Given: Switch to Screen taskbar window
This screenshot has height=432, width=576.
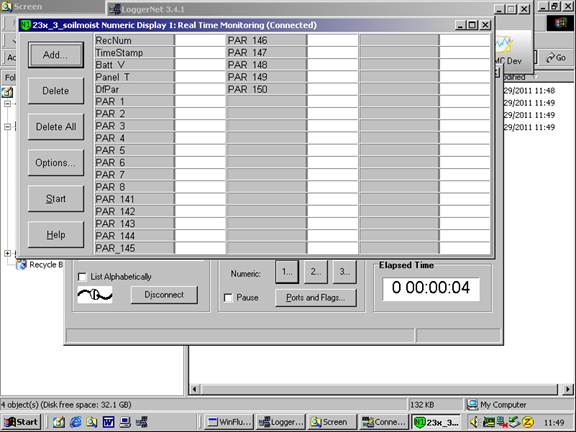Looking at the screenshot, I should (332, 422).
